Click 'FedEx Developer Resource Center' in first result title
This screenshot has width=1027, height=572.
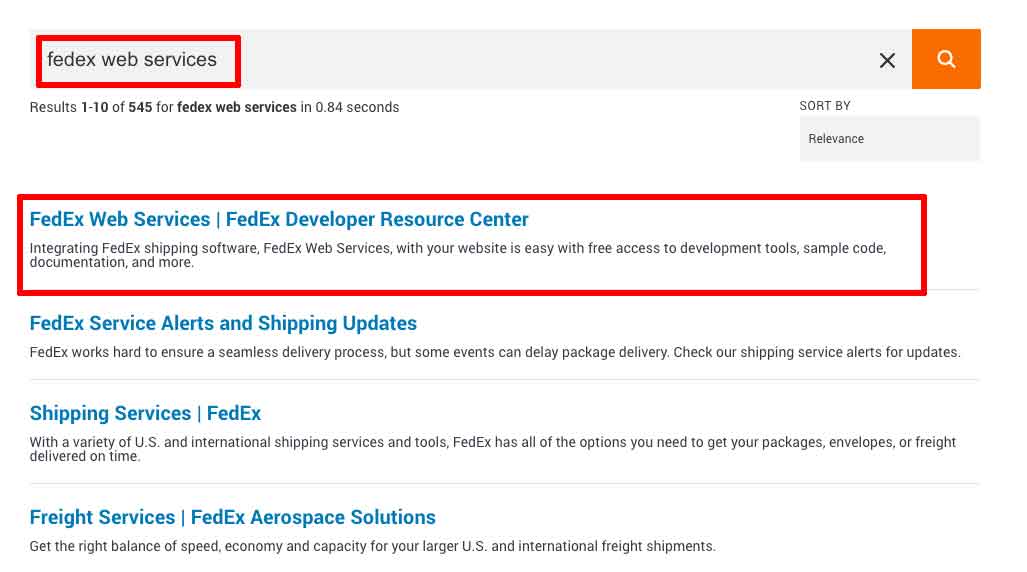click(x=377, y=220)
